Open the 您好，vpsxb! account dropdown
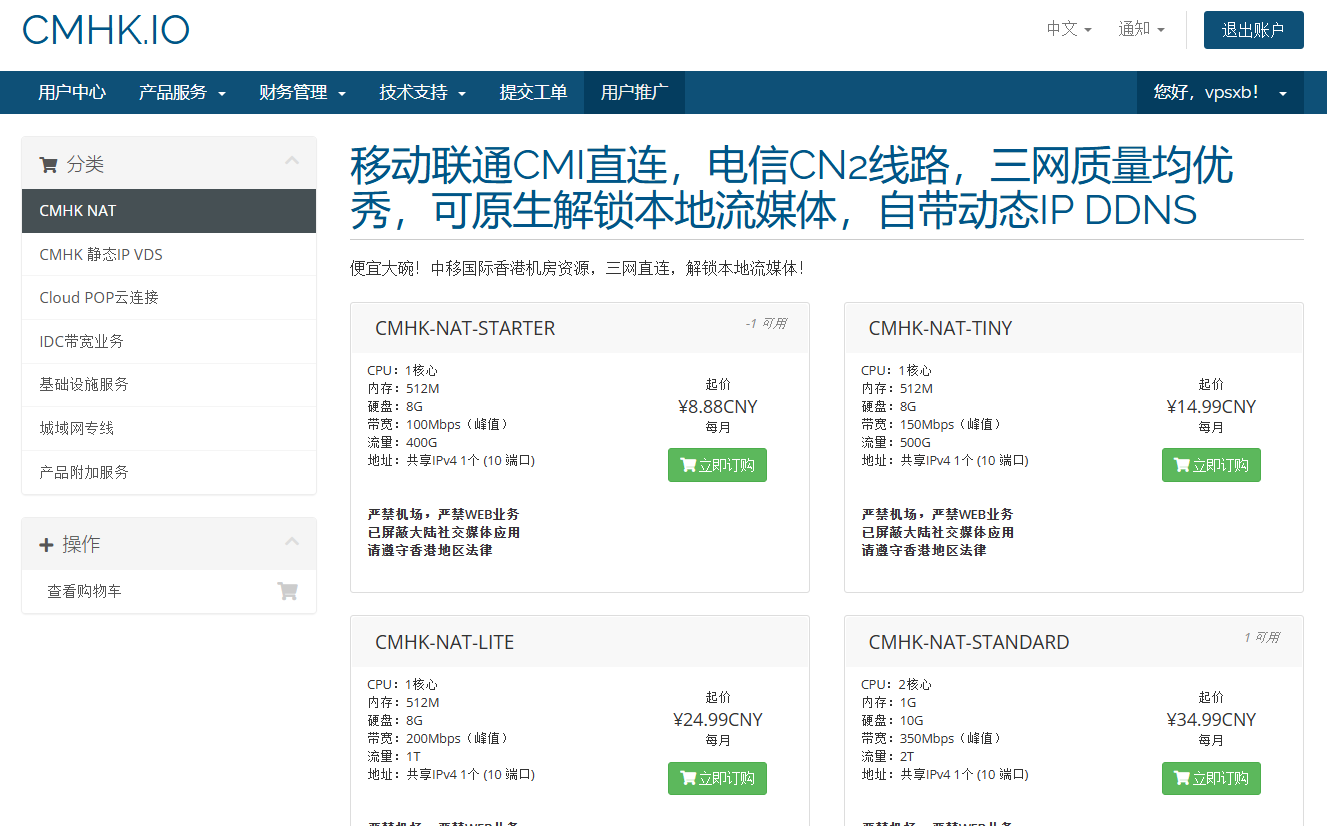 (1220, 92)
